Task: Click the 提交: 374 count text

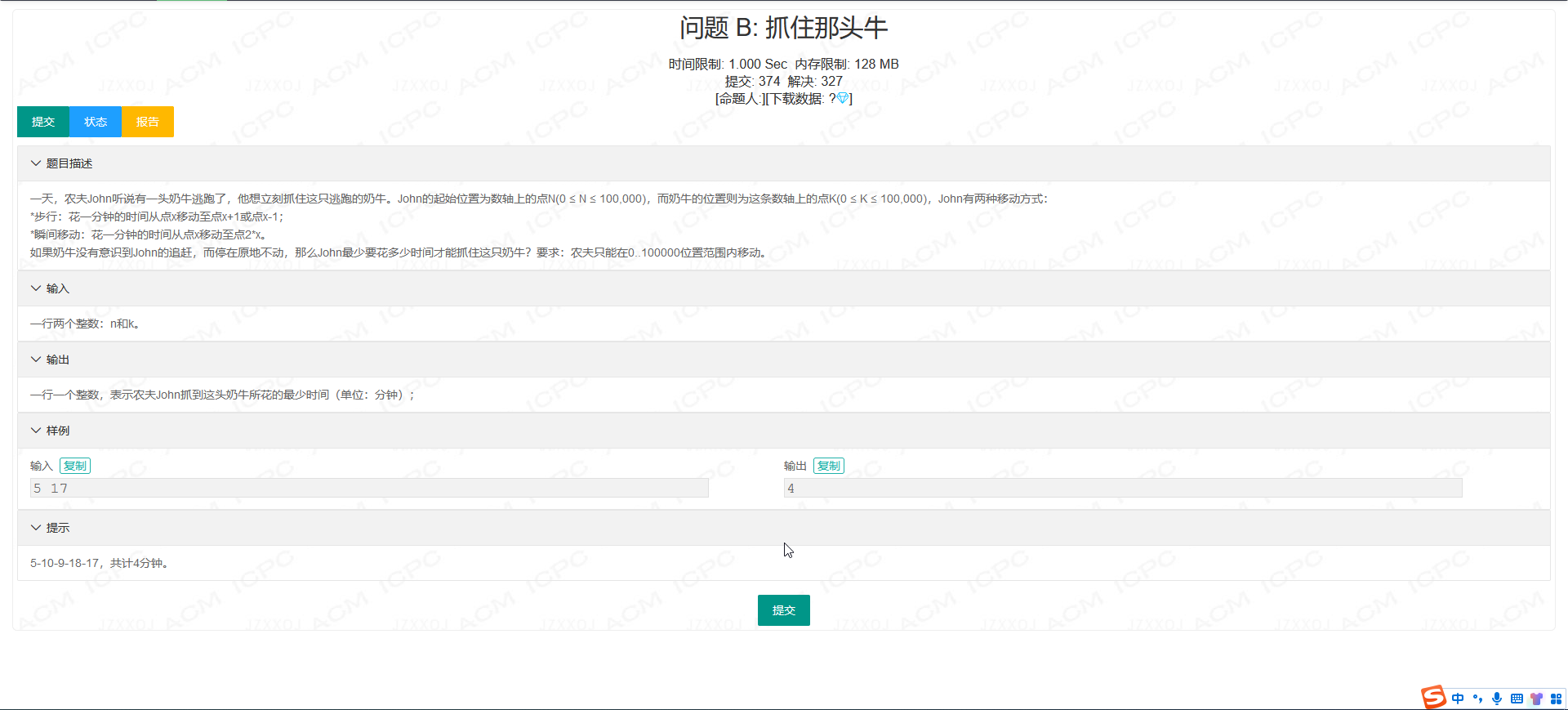Action: [x=752, y=81]
